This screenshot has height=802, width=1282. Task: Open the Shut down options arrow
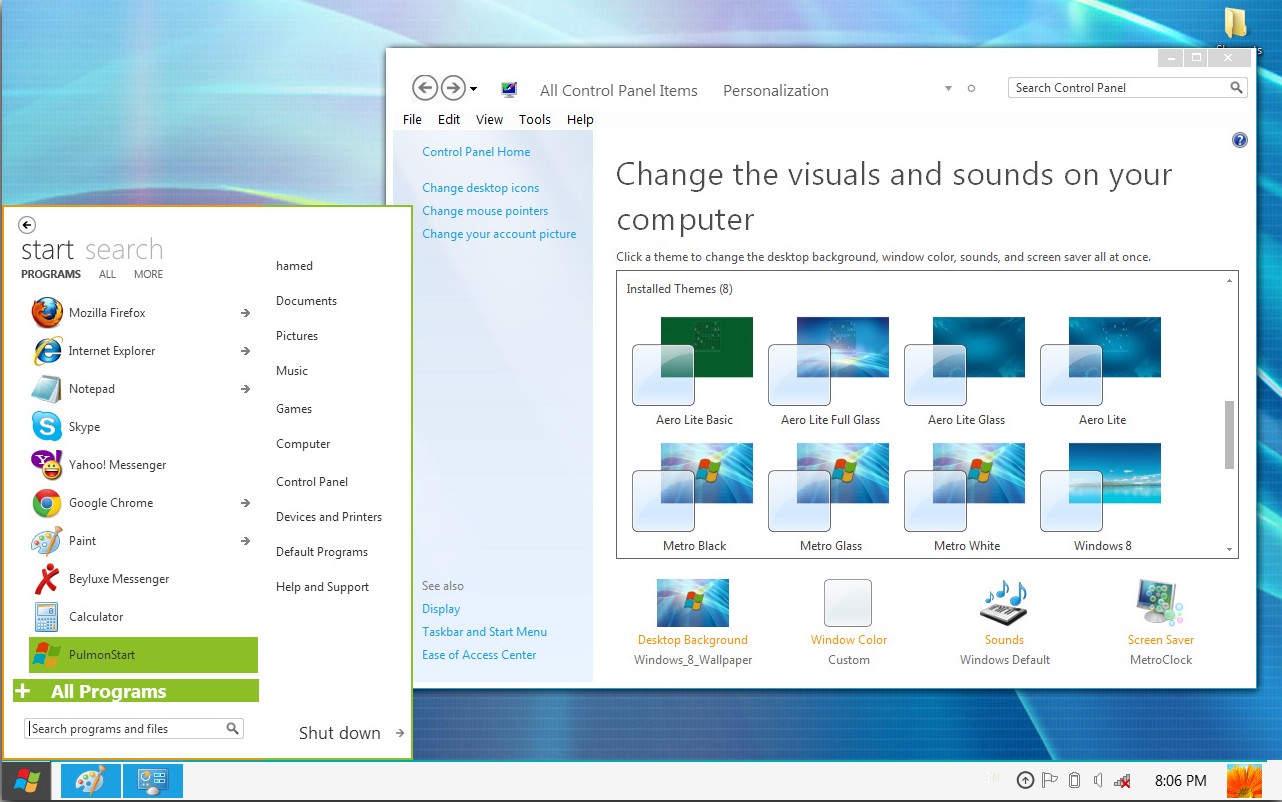point(399,733)
